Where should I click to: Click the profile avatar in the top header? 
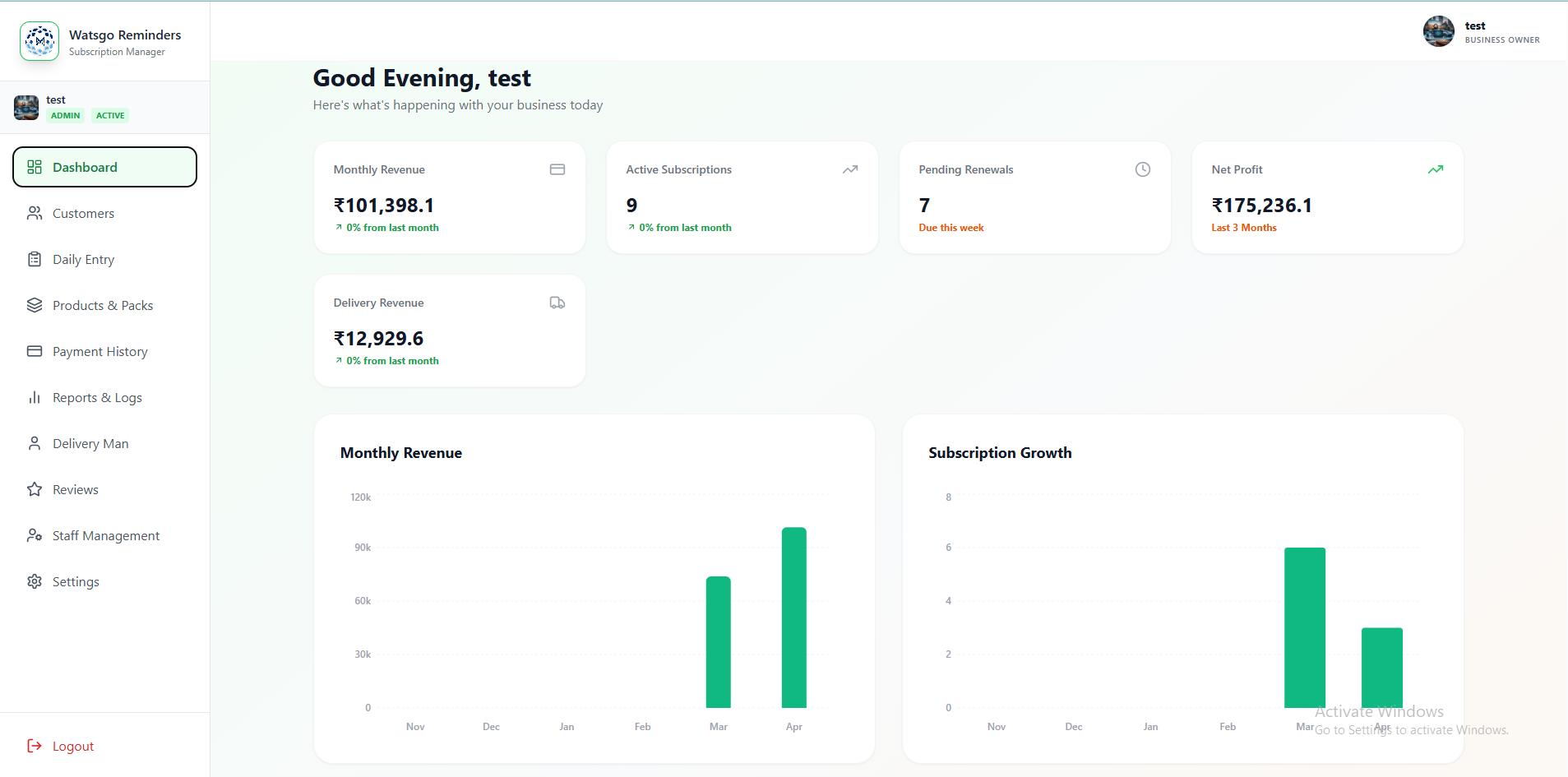[1438, 32]
